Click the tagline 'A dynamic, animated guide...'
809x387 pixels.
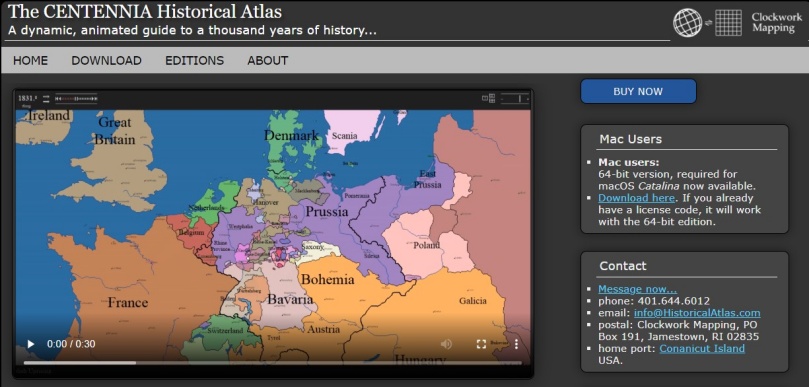coord(192,30)
